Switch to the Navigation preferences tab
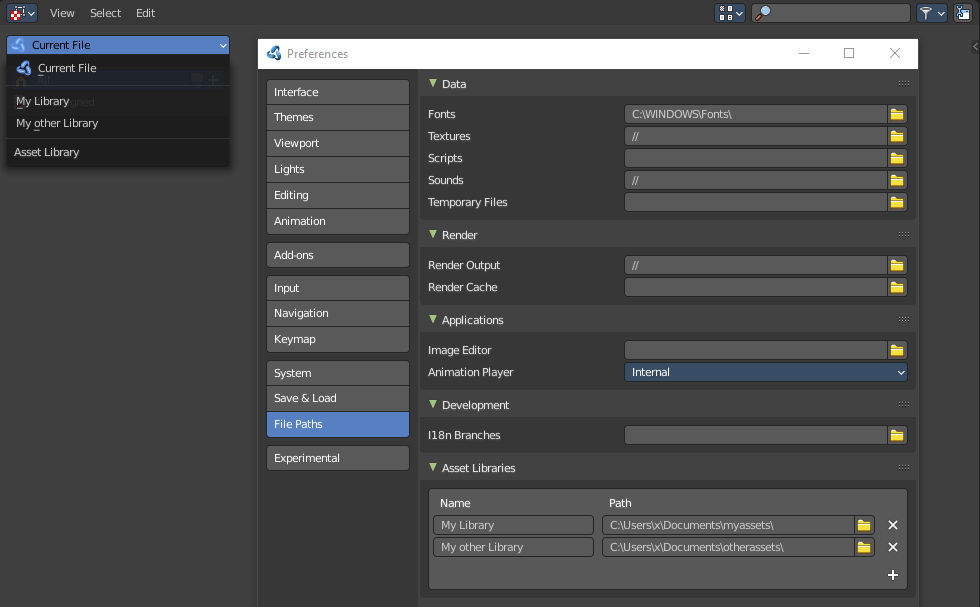Image resolution: width=980 pixels, height=607 pixels. coord(338,313)
